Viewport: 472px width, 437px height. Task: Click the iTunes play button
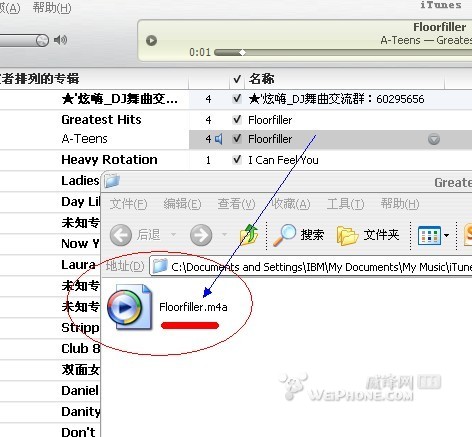pos(151,41)
